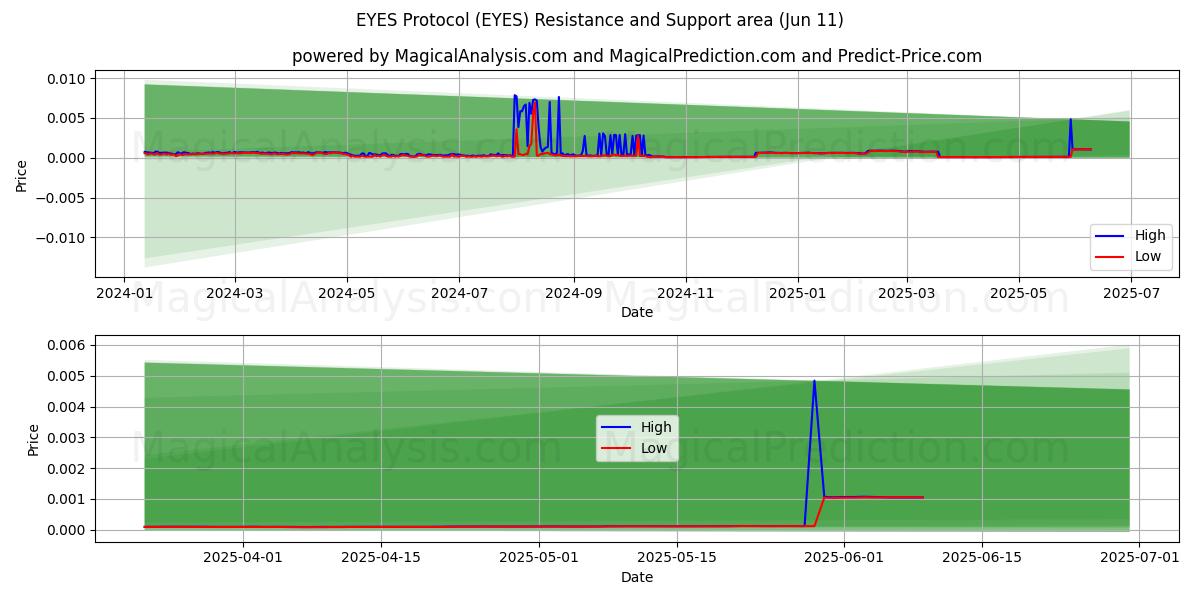Click the top chart x-axis label 2024-07
This screenshot has height=600, width=1200.
pos(459,294)
